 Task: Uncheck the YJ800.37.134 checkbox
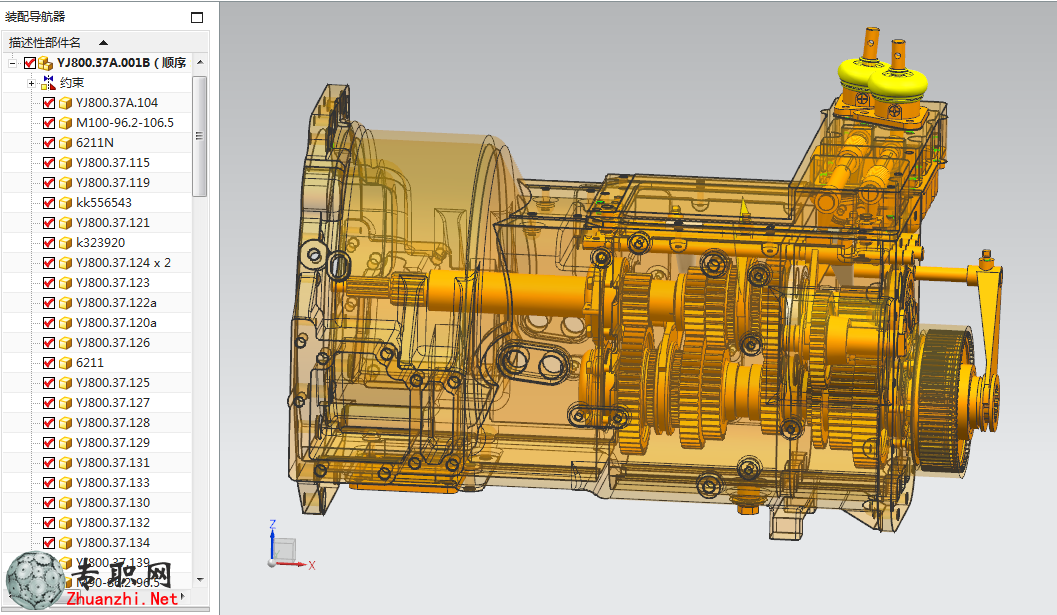[49, 543]
